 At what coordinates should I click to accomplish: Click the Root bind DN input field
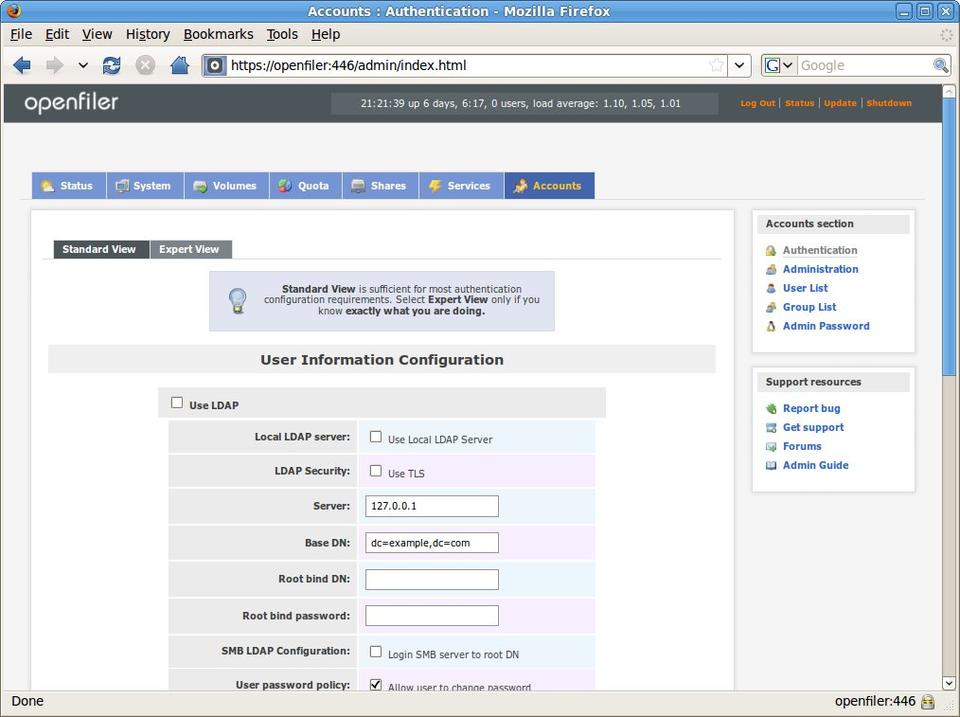[432, 580]
